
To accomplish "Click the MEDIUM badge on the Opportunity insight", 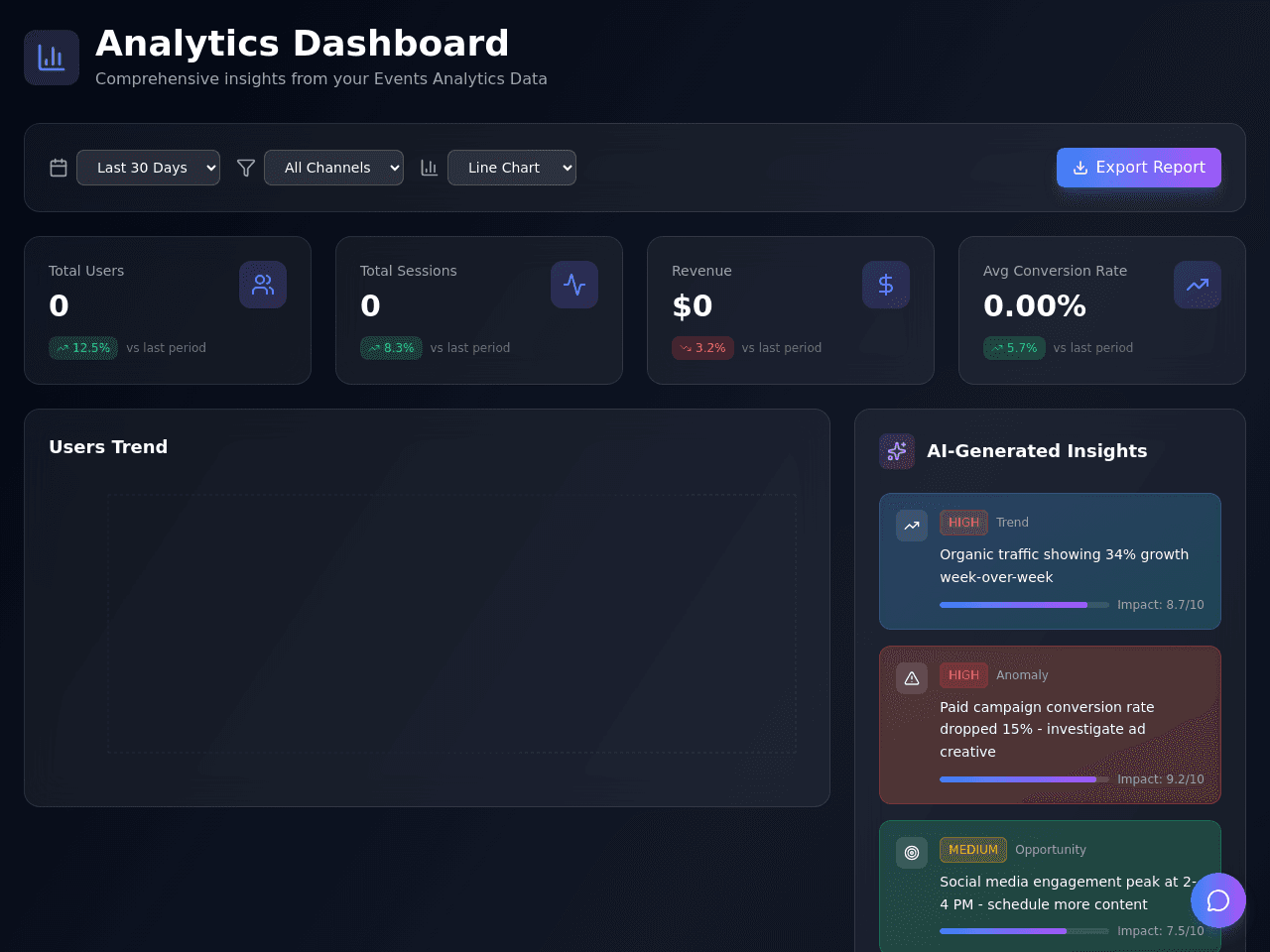I will (973, 850).
